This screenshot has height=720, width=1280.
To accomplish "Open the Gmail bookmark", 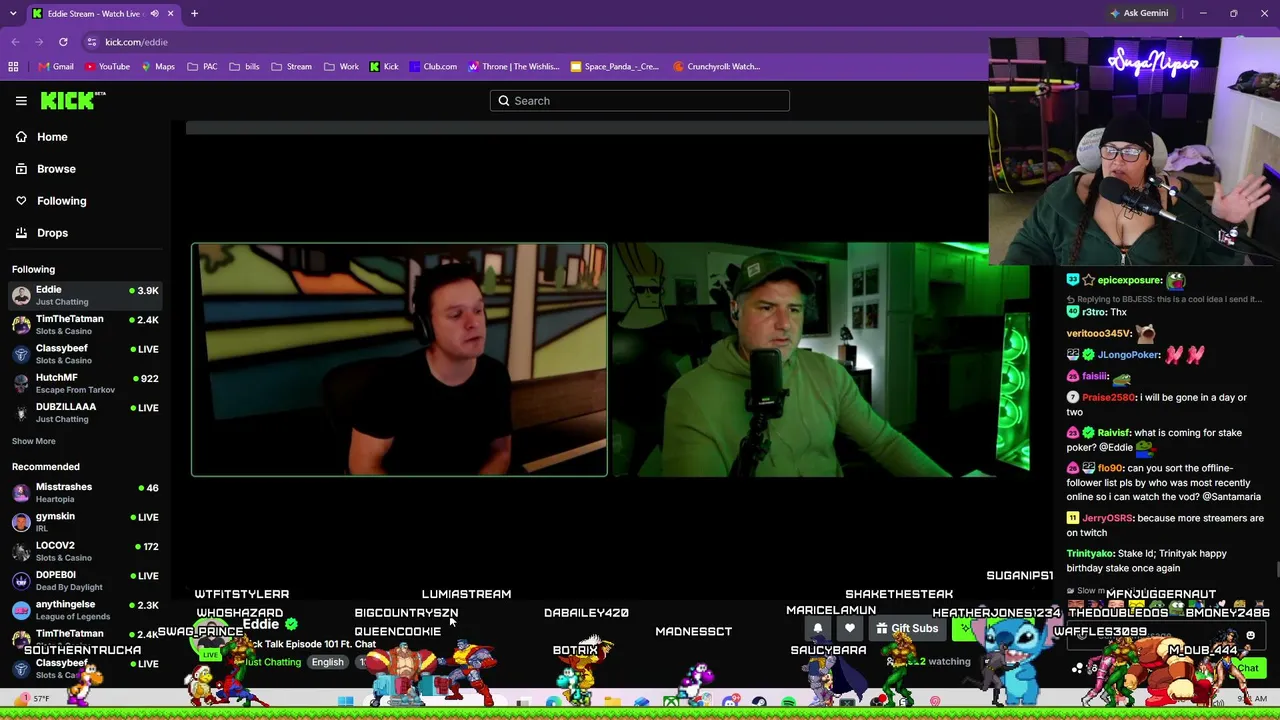I will 56,67.
